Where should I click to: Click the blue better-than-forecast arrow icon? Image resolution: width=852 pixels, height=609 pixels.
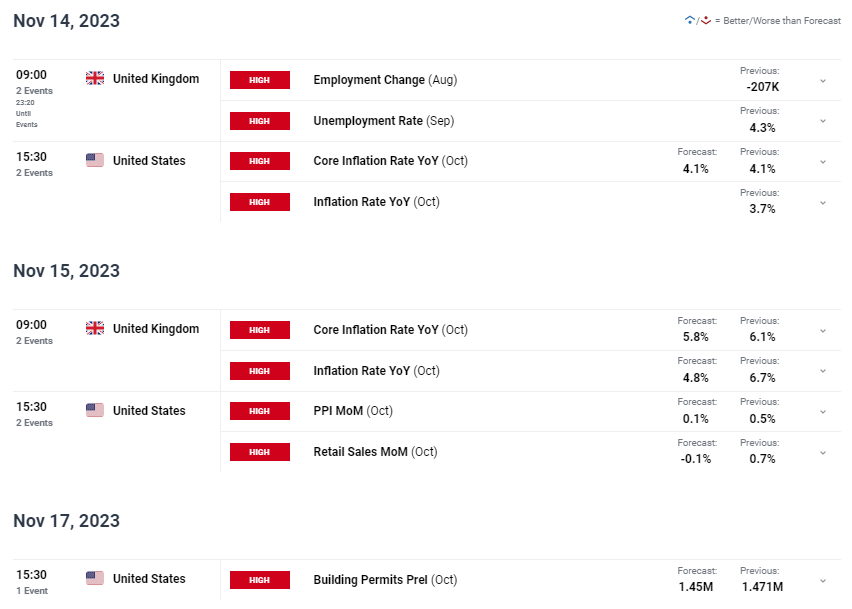pyautogui.click(x=690, y=20)
